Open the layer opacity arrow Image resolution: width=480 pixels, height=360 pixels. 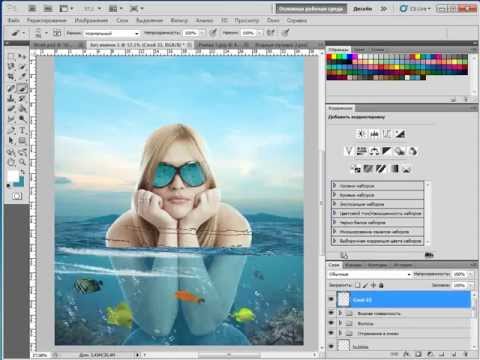point(470,274)
